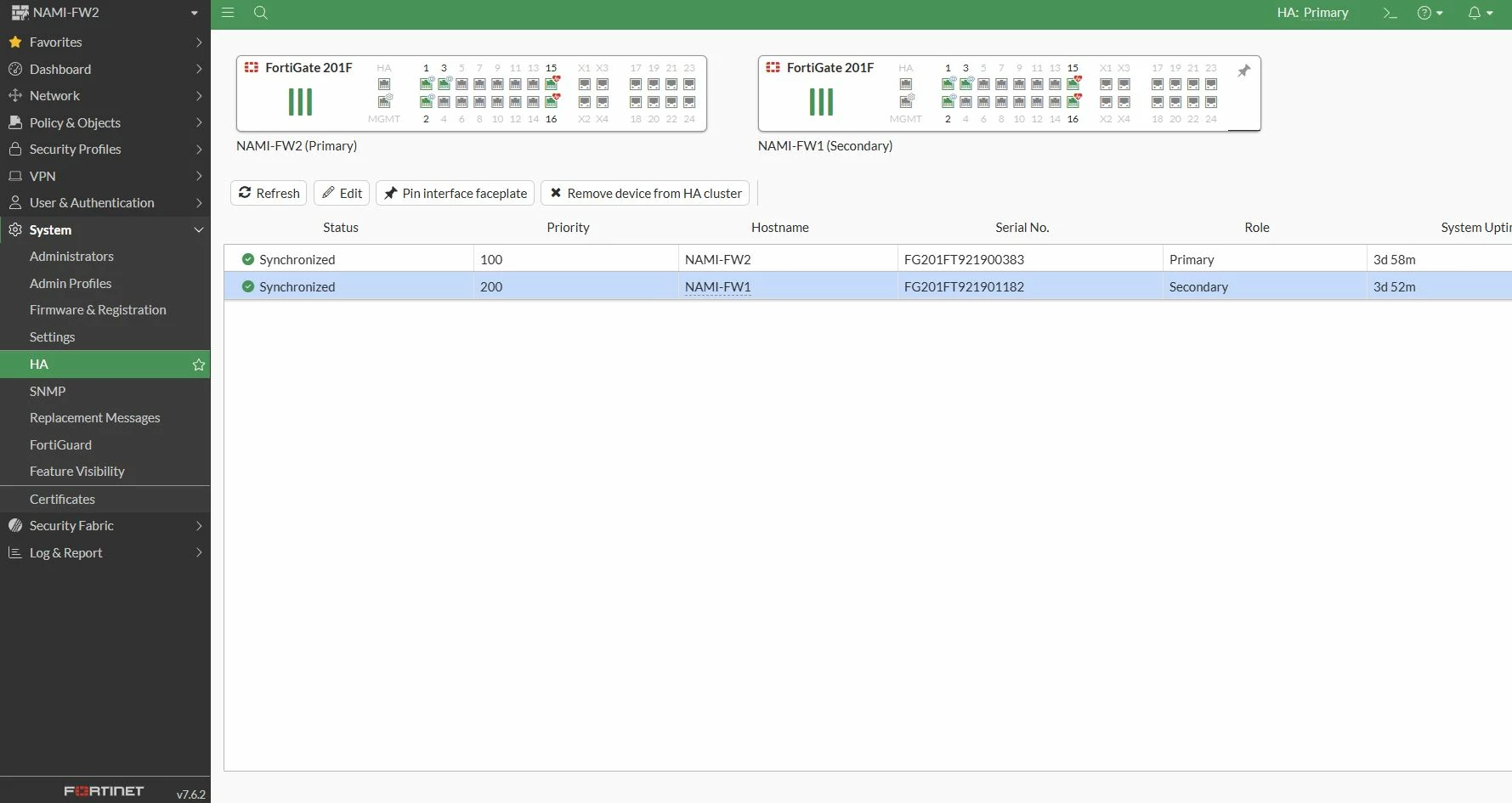Click the HA port on the NAMI-FW1 Secondary faceplate

coord(906,84)
